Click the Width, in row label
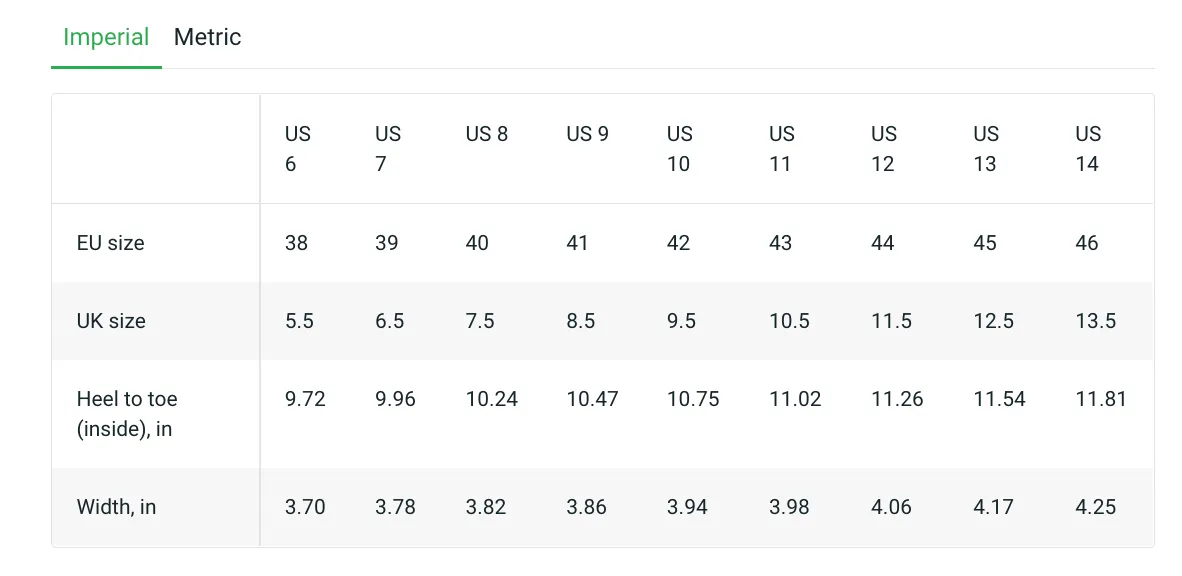Image resolution: width=1182 pixels, height=576 pixels. [x=116, y=507]
